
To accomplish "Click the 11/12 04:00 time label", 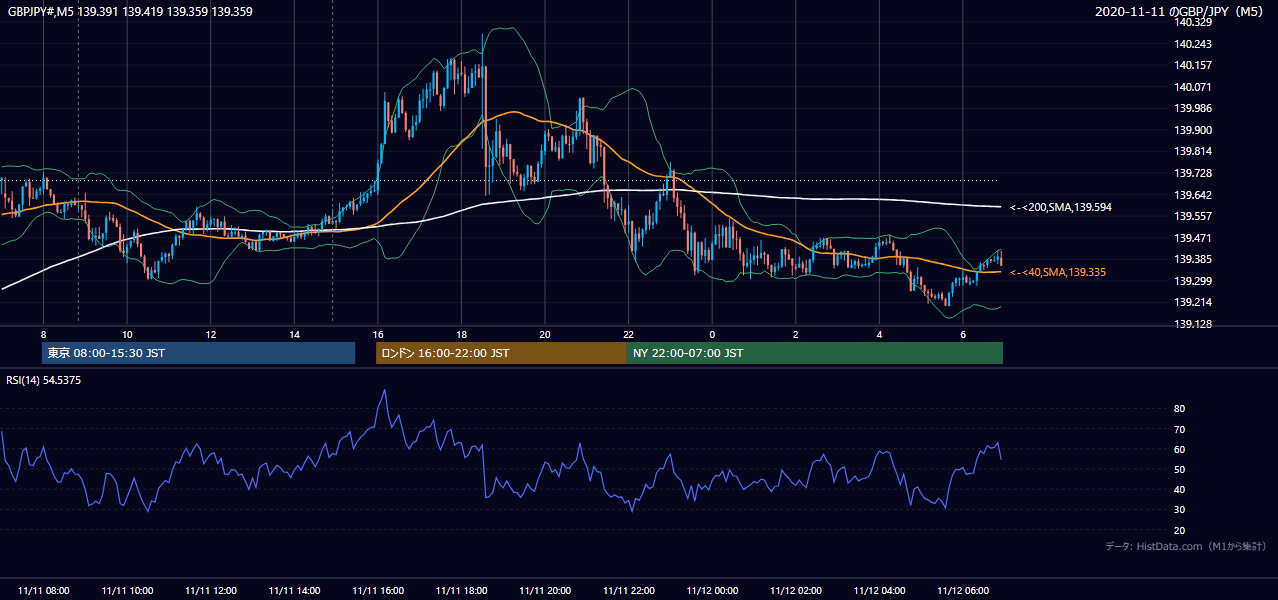I will (879, 591).
